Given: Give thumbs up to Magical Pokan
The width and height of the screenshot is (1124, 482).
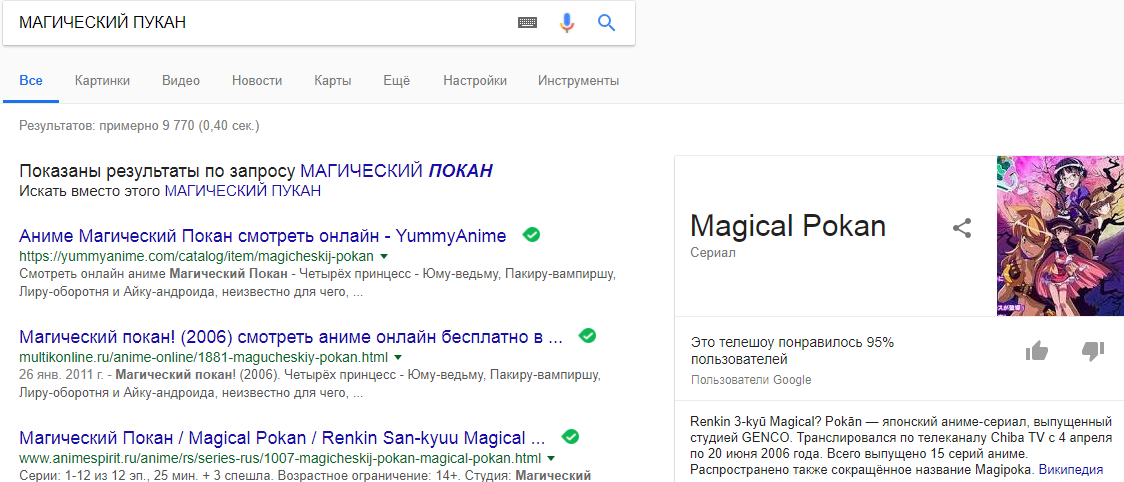Looking at the screenshot, I should 1037,351.
